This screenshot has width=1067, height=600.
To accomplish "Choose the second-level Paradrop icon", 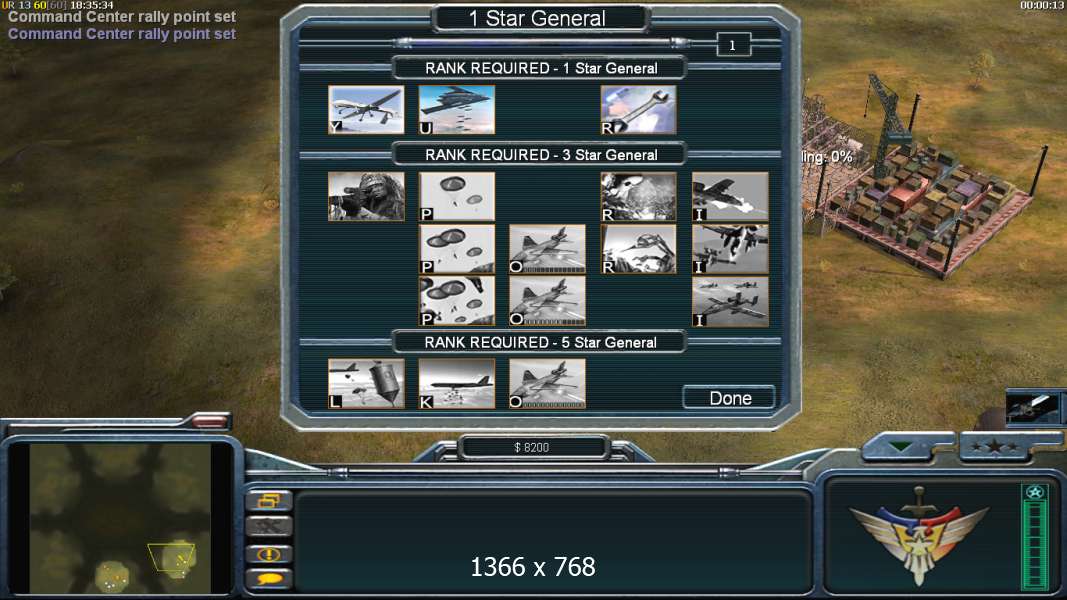I will 457,249.
